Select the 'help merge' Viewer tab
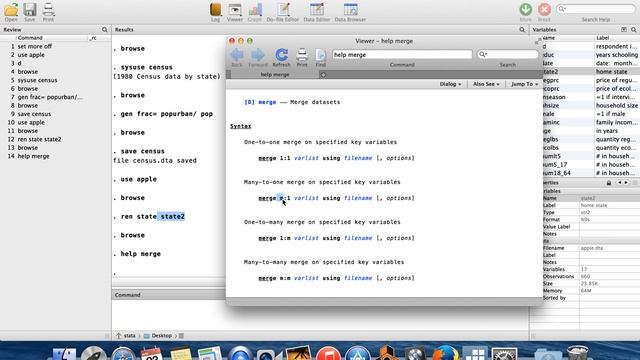640x360 pixels. [x=275, y=75]
